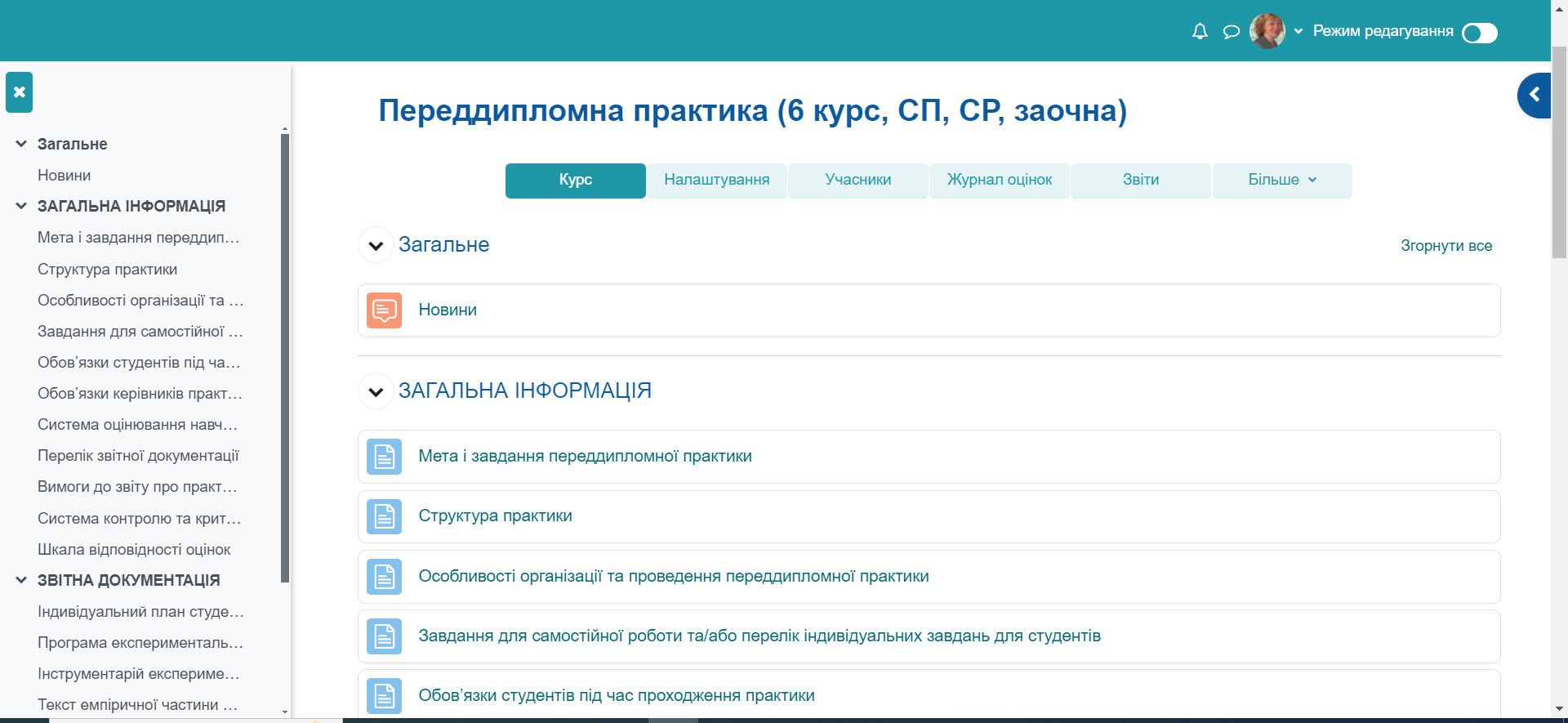The height and width of the screenshot is (723, 1568).
Task: Click page icon for Структура практики
Action: click(384, 516)
